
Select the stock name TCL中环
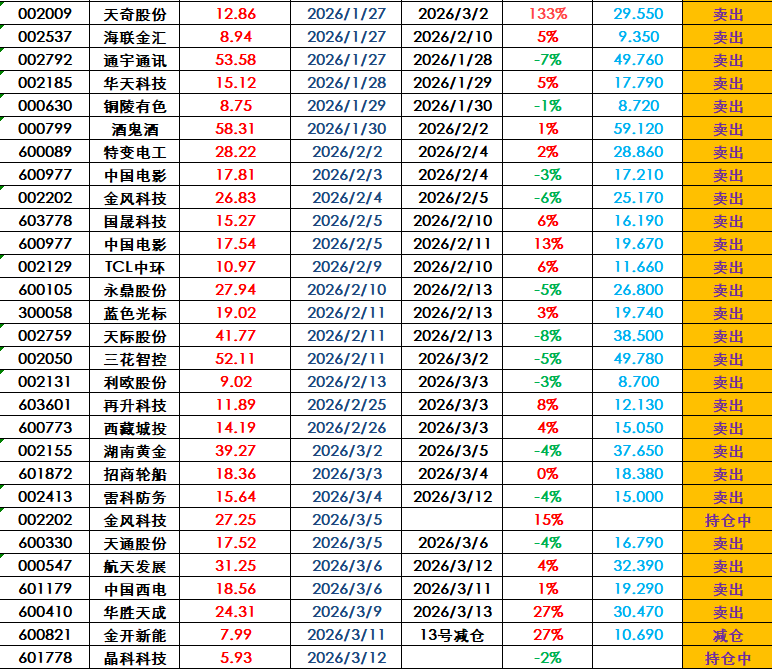(135, 267)
